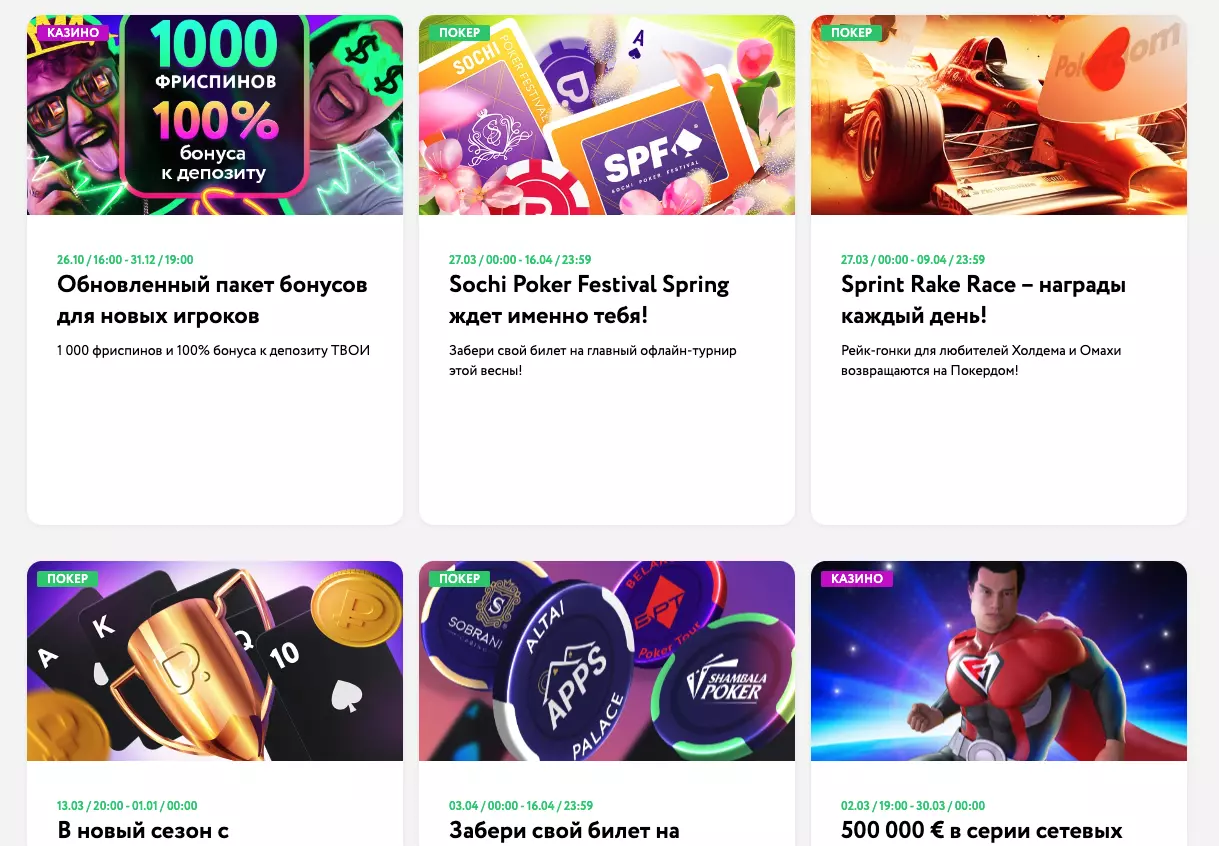Click the Sochi Festival description text
The width and height of the screenshot is (1219, 846).
(592, 360)
